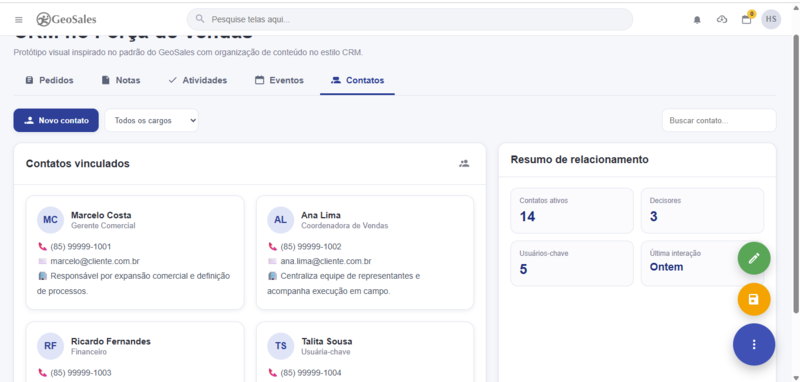This screenshot has height=382, width=800.
Task: Click the GeoSales logo
Action: point(66,19)
